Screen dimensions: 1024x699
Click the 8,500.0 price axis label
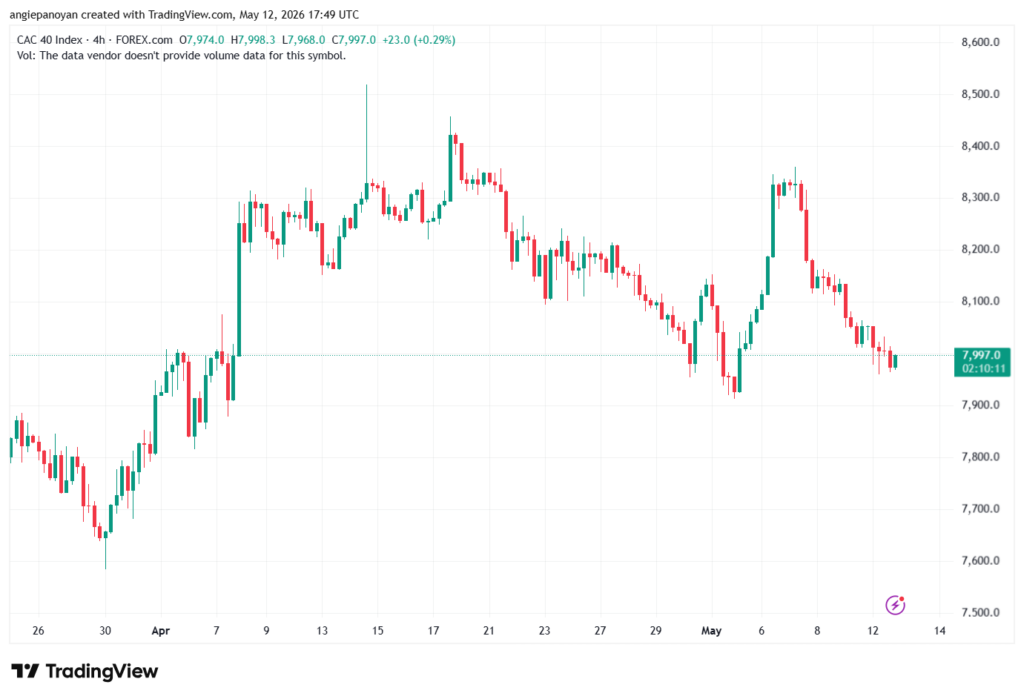point(980,94)
